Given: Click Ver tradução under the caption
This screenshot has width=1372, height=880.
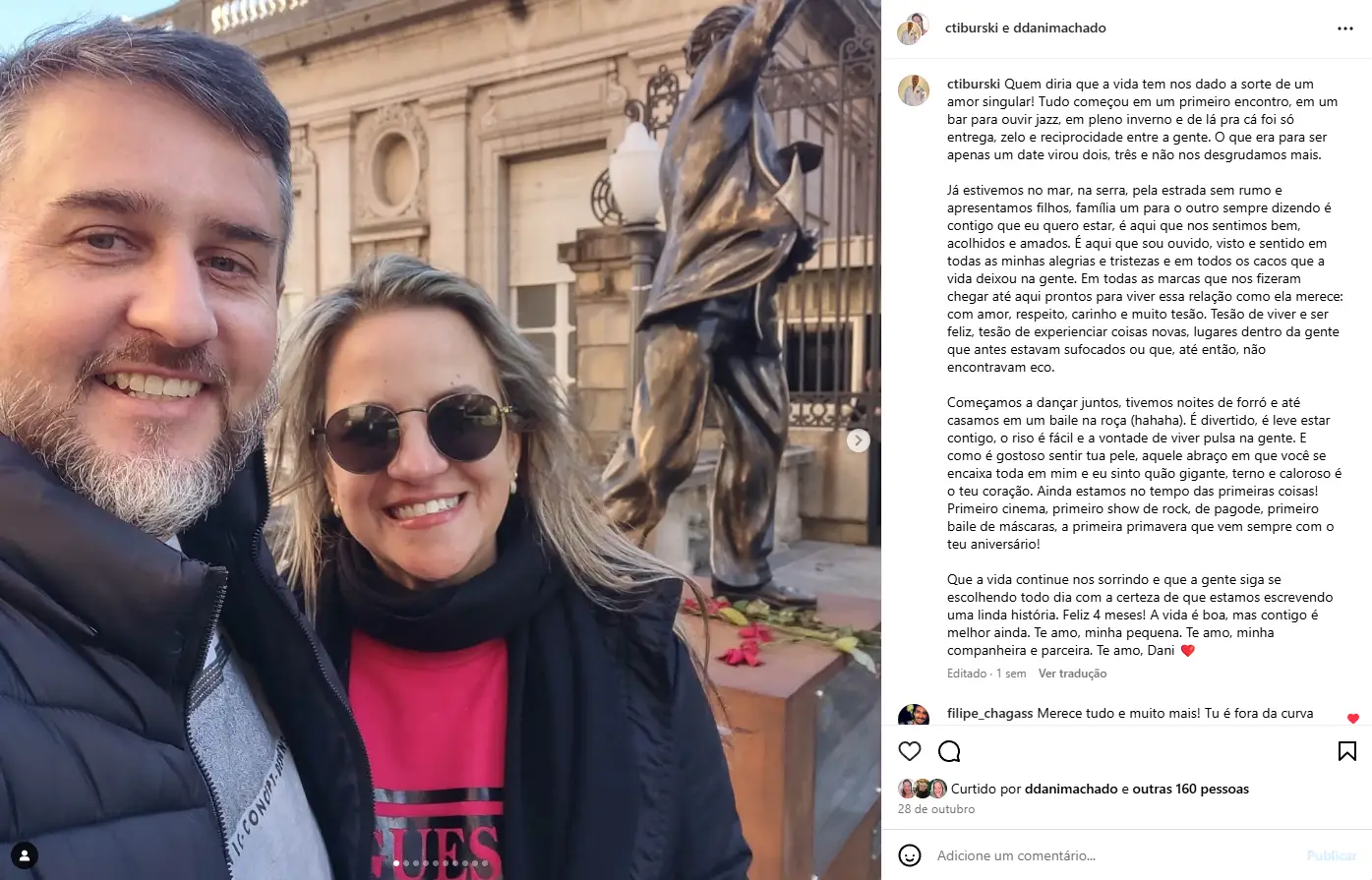Looking at the screenshot, I should (1072, 674).
